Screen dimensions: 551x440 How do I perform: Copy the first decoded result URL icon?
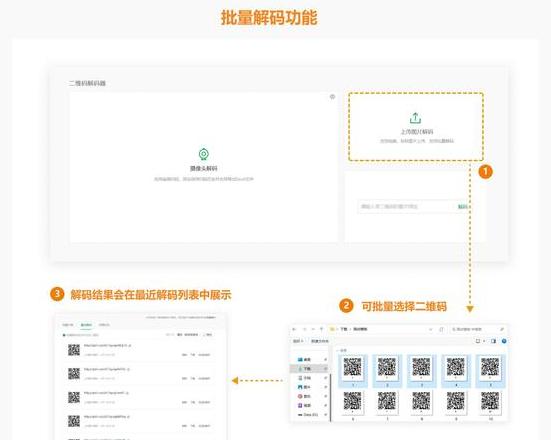click(x=130, y=345)
